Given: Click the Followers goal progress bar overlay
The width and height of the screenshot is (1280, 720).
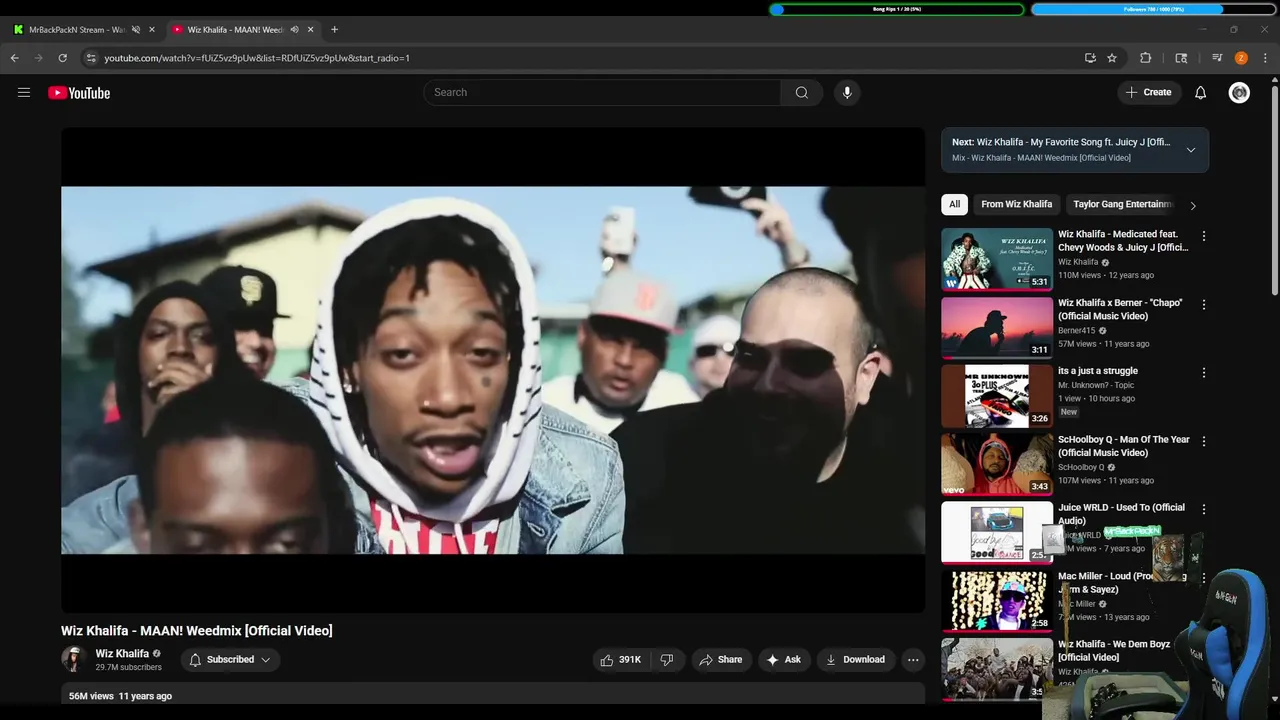Looking at the screenshot, I should click(1153, 9).
